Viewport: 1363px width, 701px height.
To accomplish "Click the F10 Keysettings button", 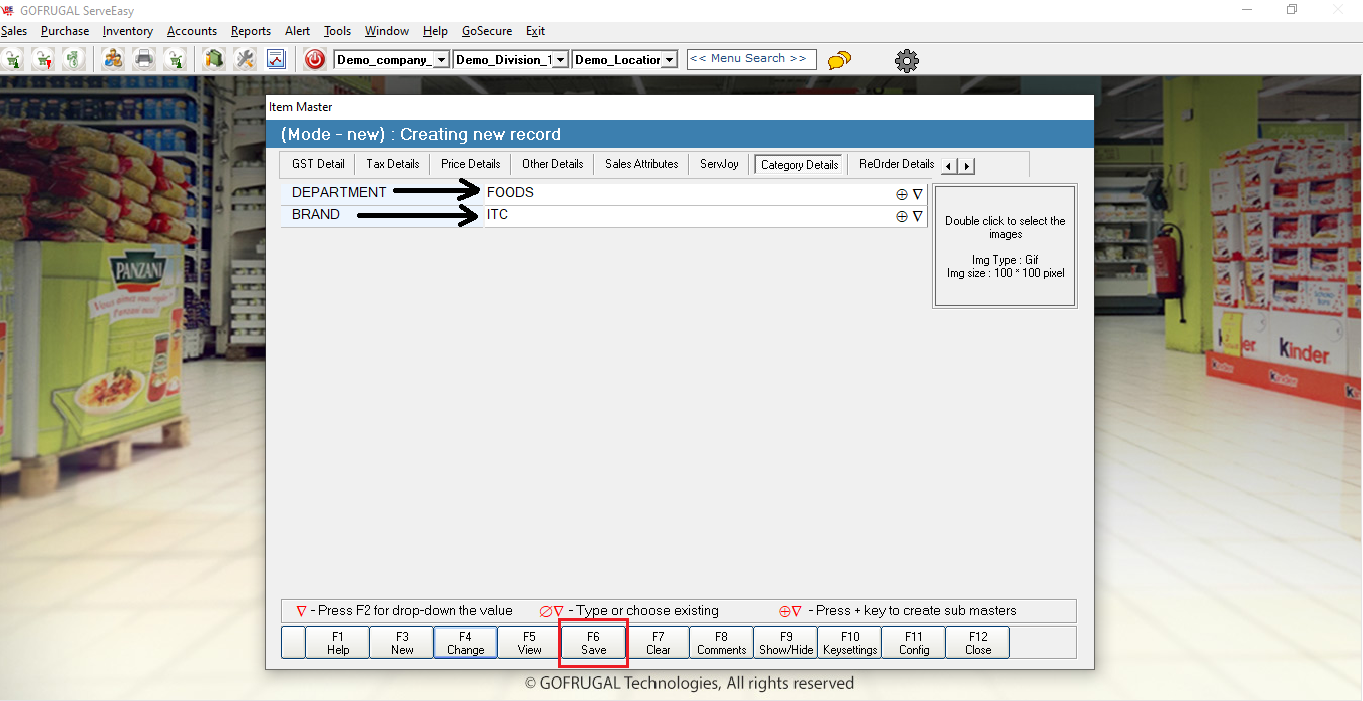I will pyautogui.click(x=850, y=643).
